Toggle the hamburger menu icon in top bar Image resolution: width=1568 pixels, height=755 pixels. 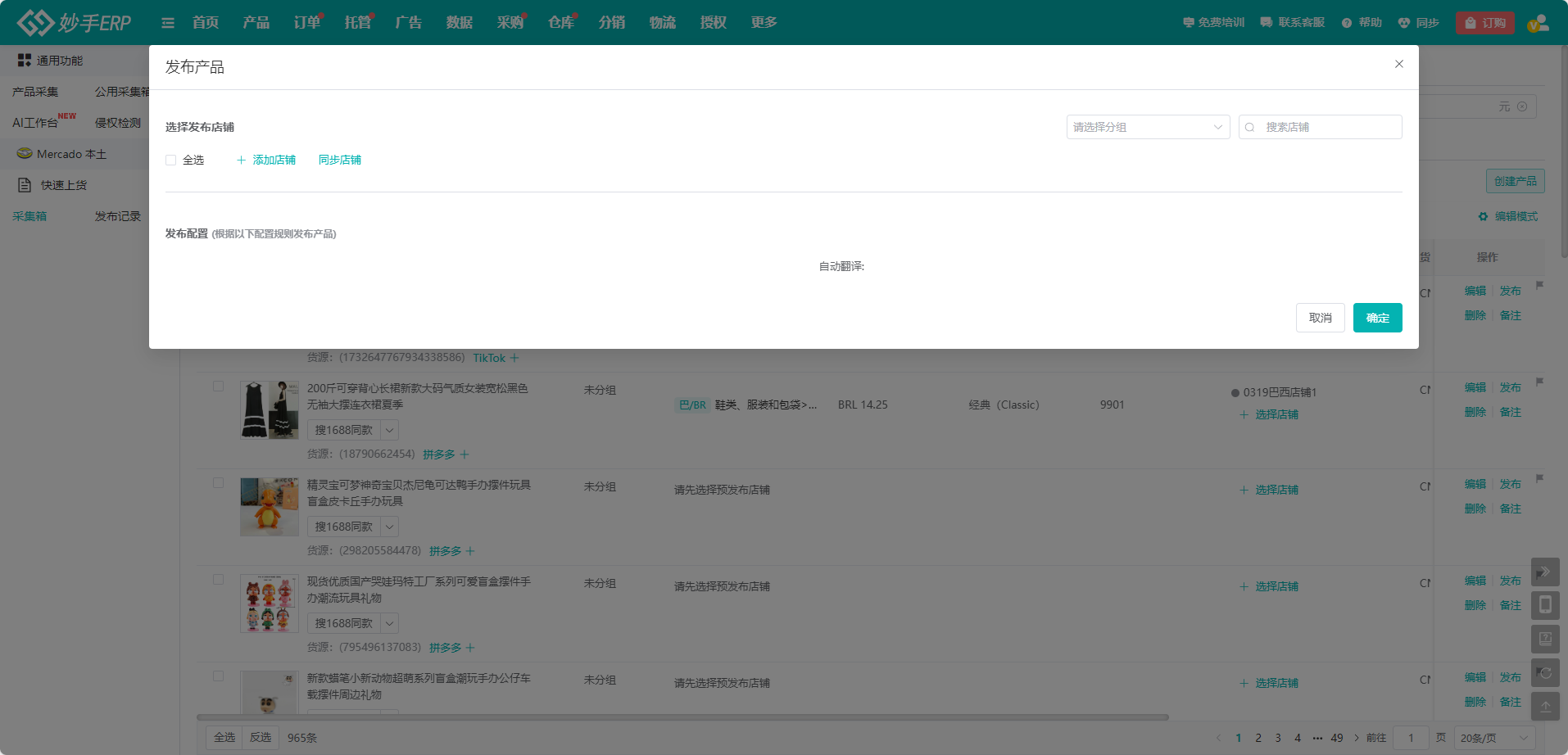point(168,23)
